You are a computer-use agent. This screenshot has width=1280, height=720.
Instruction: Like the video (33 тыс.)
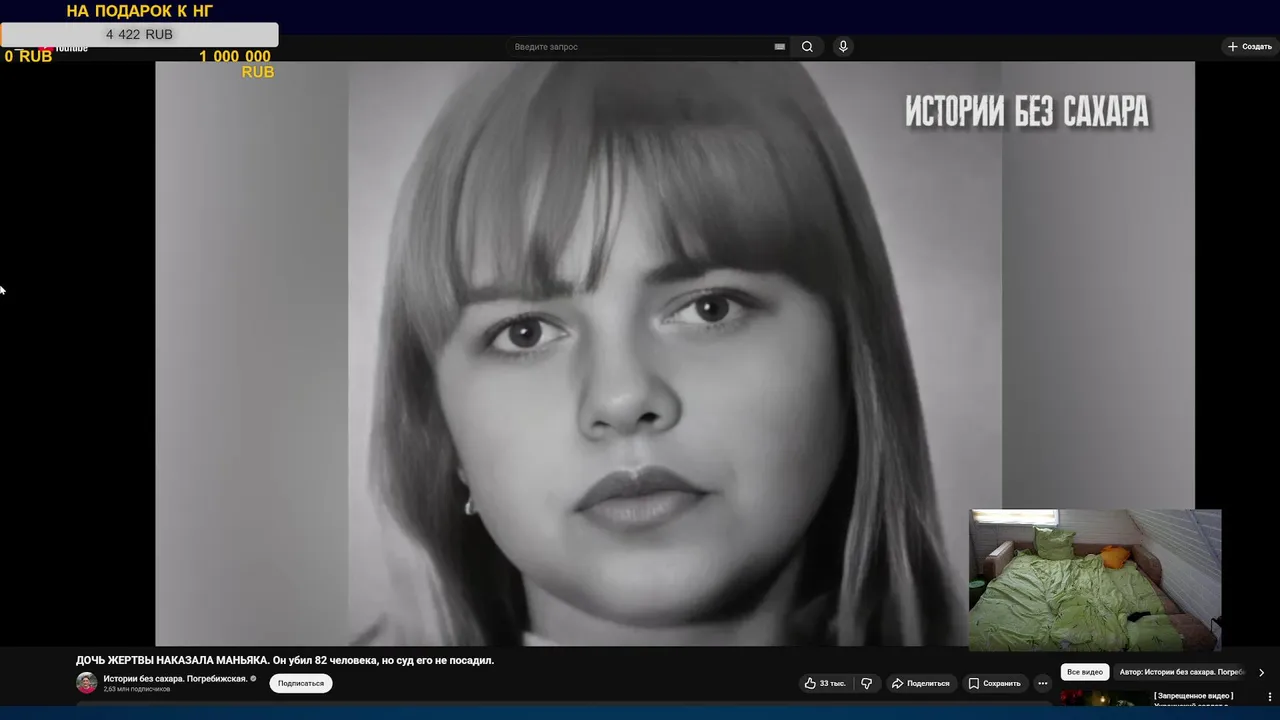pyautogui.click(x=825, y=683)
